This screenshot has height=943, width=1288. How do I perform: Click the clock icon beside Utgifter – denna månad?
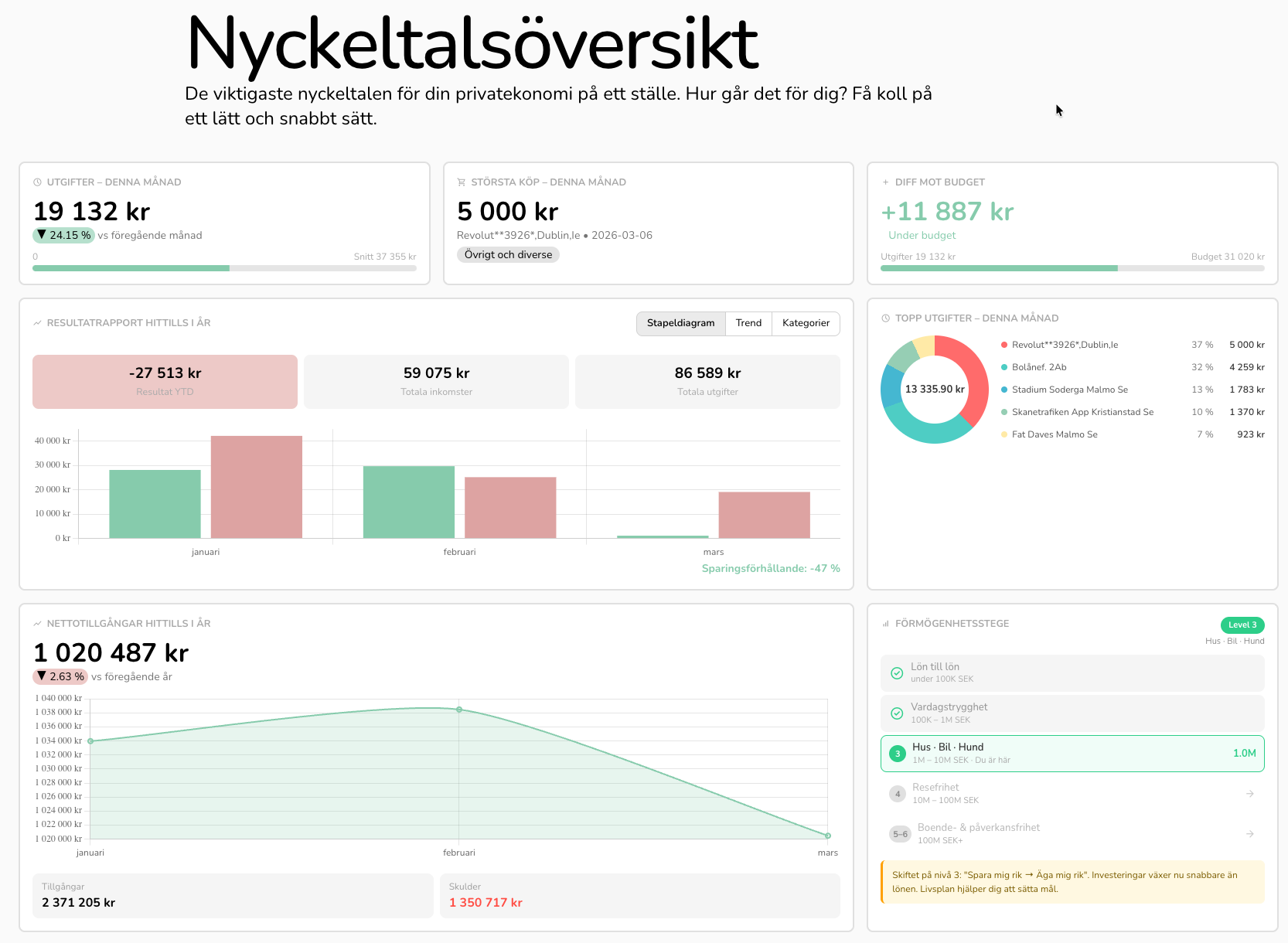point(37,182)
